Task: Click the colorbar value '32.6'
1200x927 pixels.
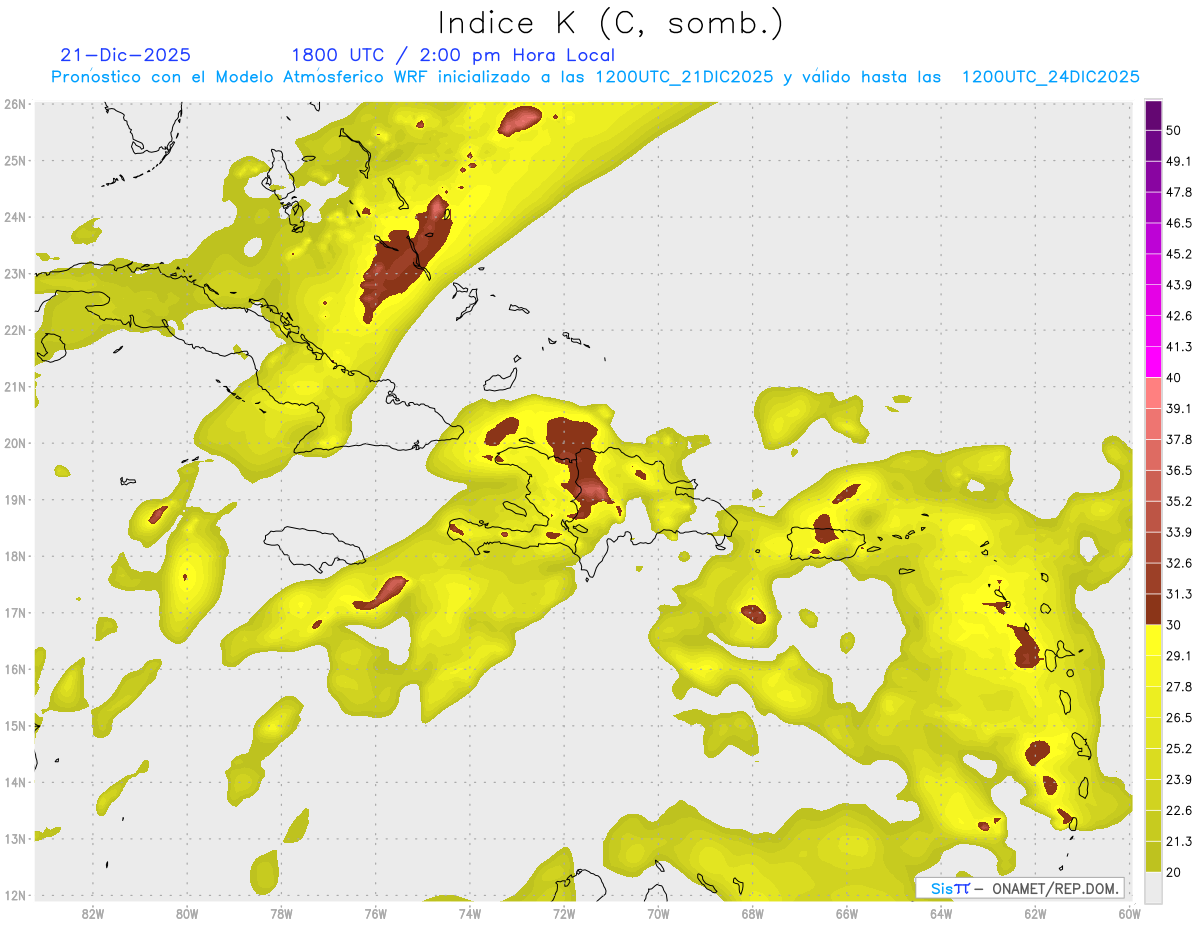Action: (1179, 563)
